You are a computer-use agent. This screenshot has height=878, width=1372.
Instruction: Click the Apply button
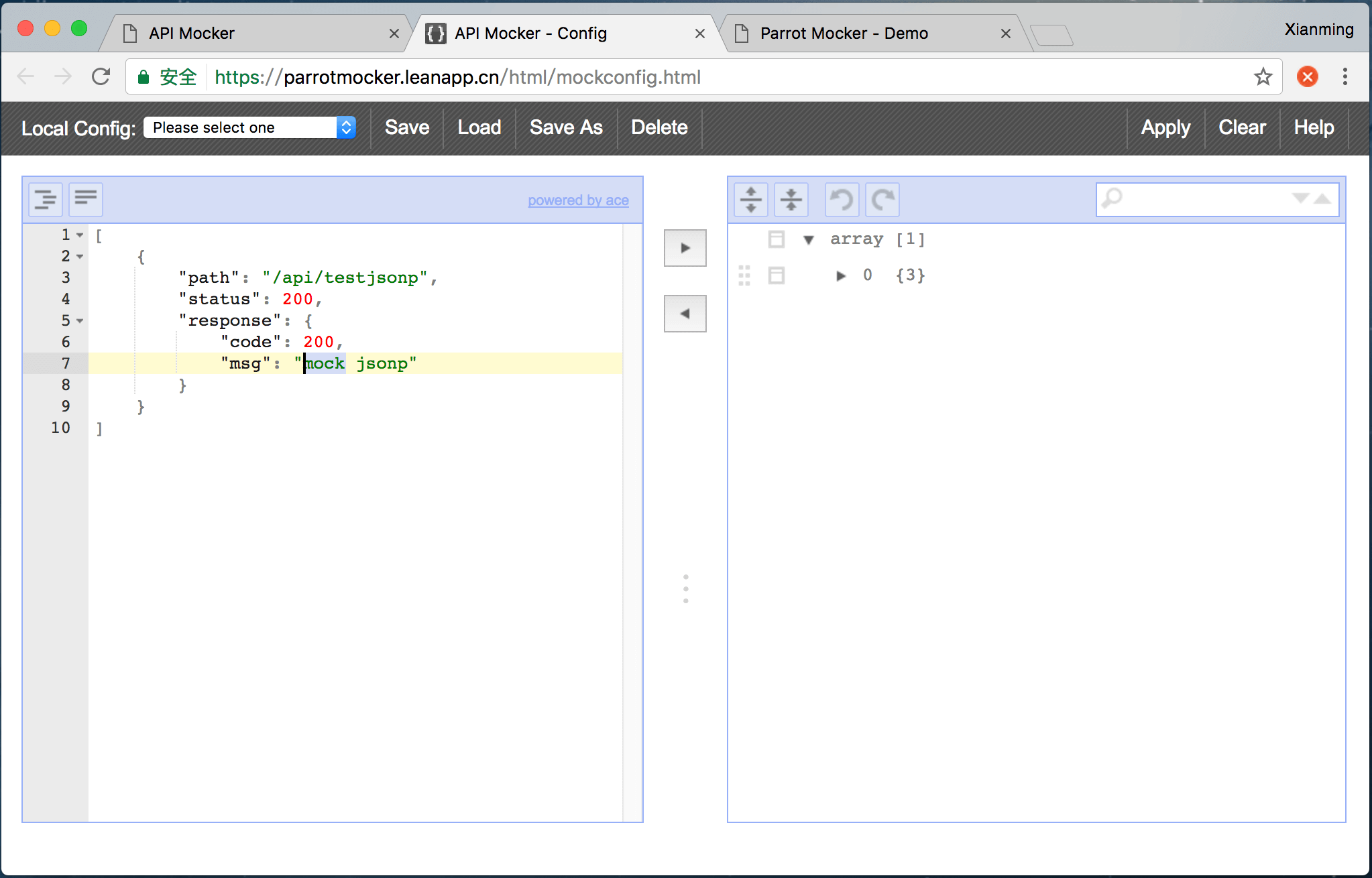pyautogui.click(x=1165, y=127)
